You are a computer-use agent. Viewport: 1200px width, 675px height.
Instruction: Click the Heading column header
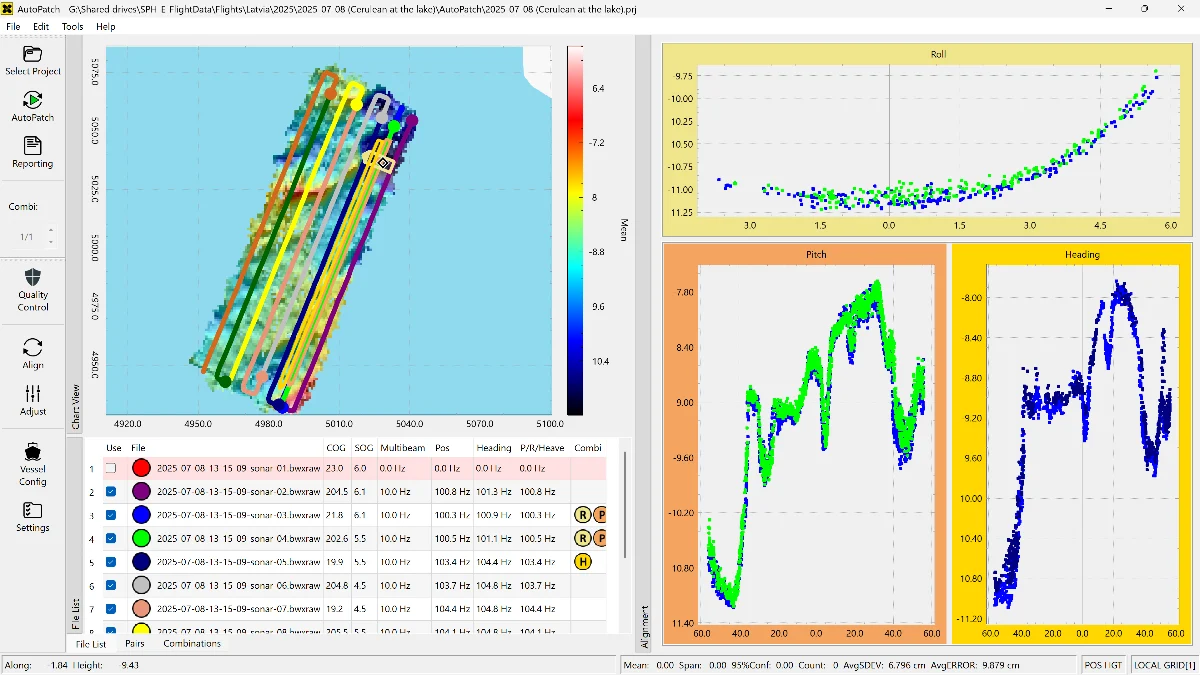click(x=494, y=448)
